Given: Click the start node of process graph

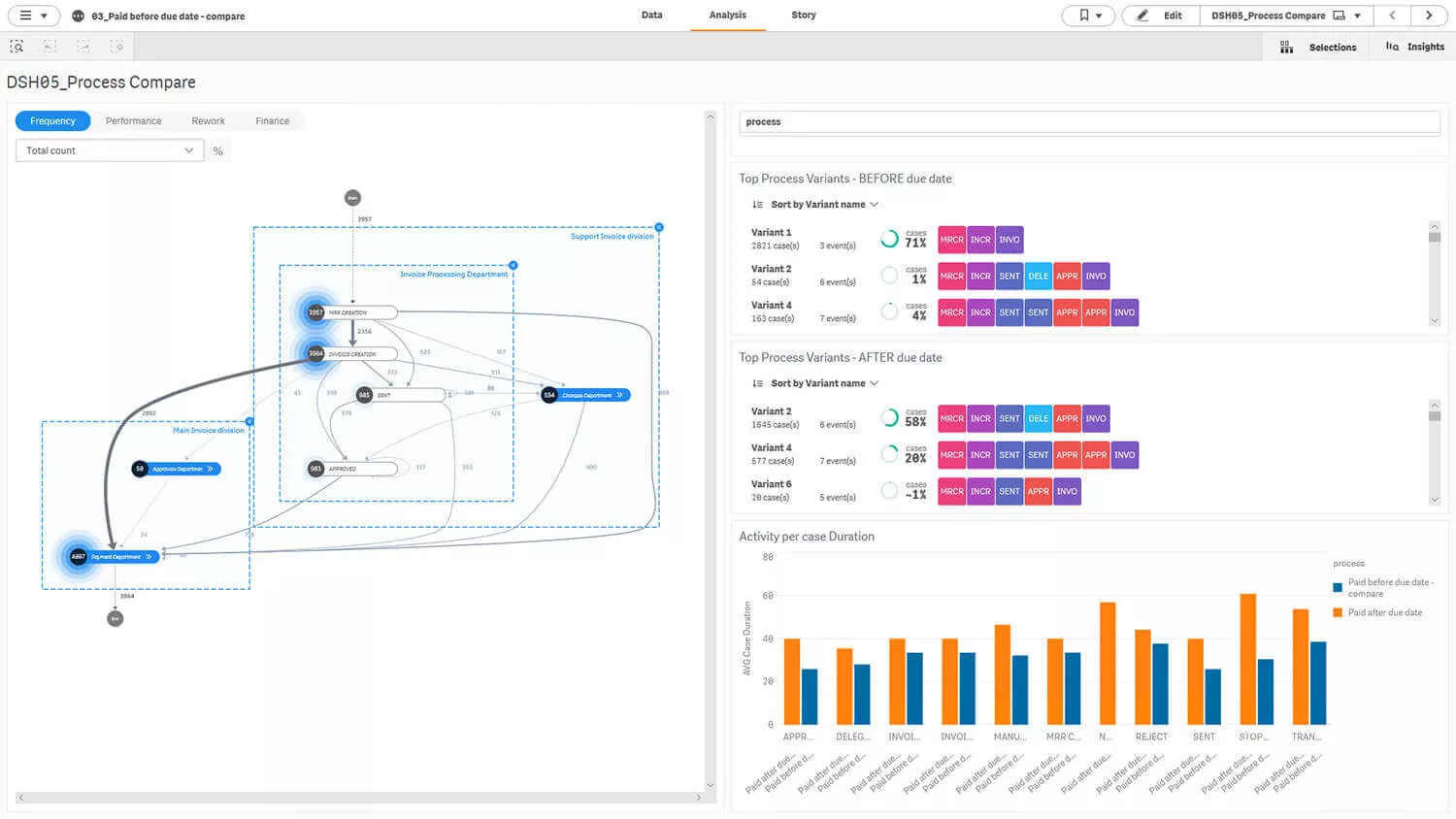Looking at the screenshot, I should (x=352, y=198).
